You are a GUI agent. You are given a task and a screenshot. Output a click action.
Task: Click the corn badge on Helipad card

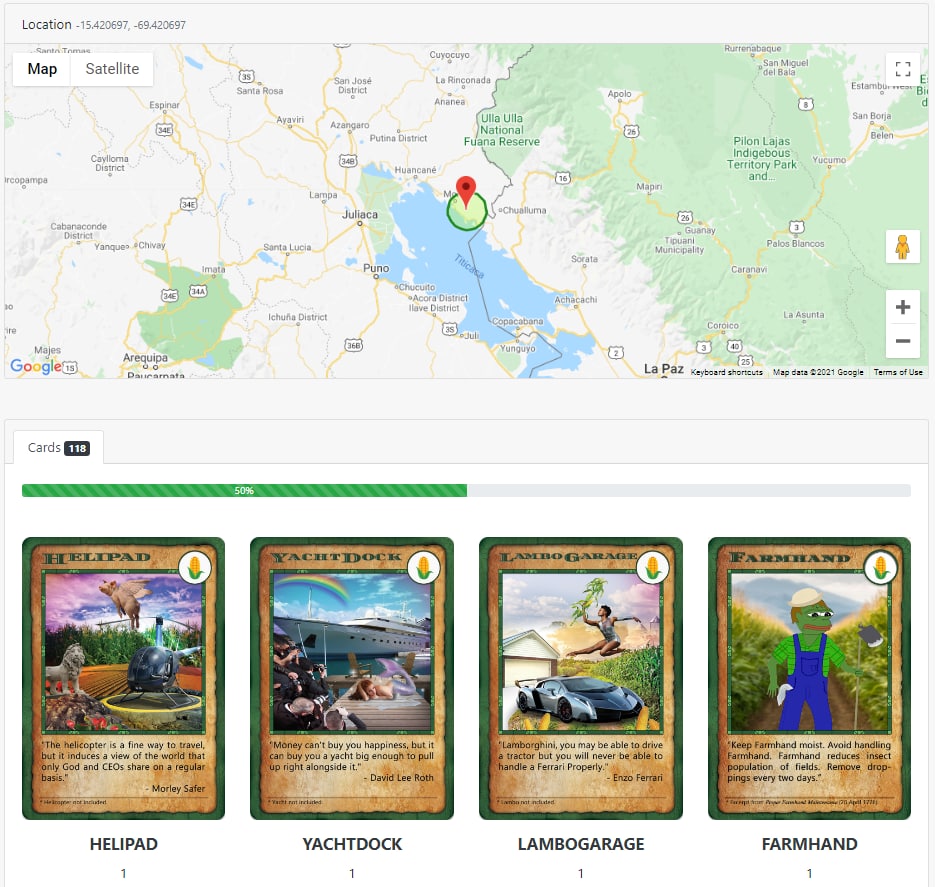point(194,567)
